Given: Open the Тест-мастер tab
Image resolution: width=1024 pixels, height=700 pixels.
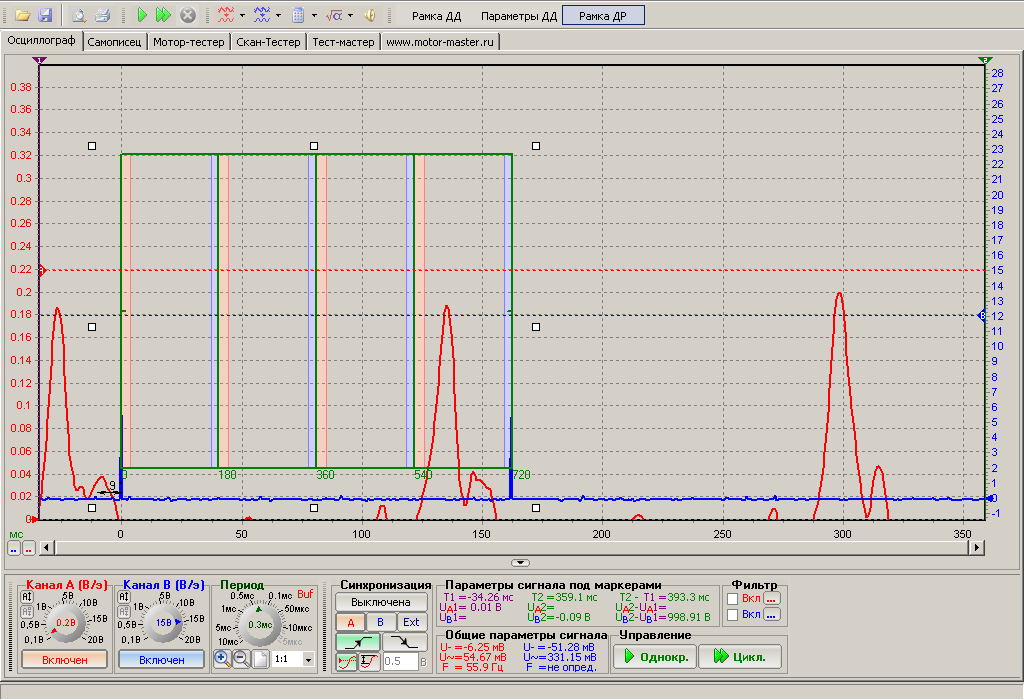Looking at the screenshot, I should point(344,42).
